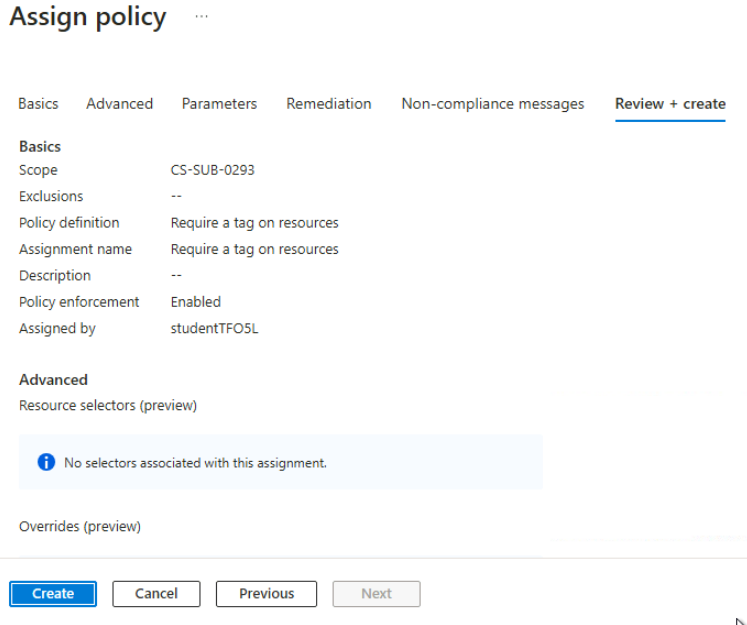Click the scope value CS-SUB-0293
Image resolution: width=747 pixels, height=625 pixels.
tap(212, 170)
